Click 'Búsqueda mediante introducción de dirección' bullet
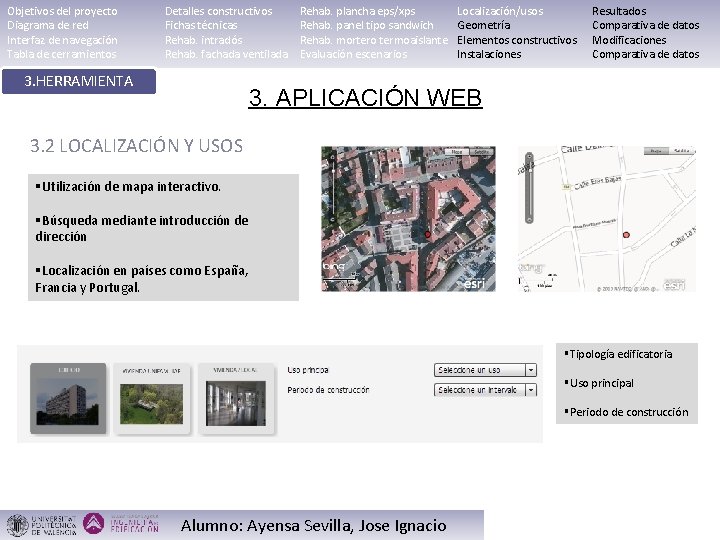This screenshot has width=720, height=540. coord(142,228)
